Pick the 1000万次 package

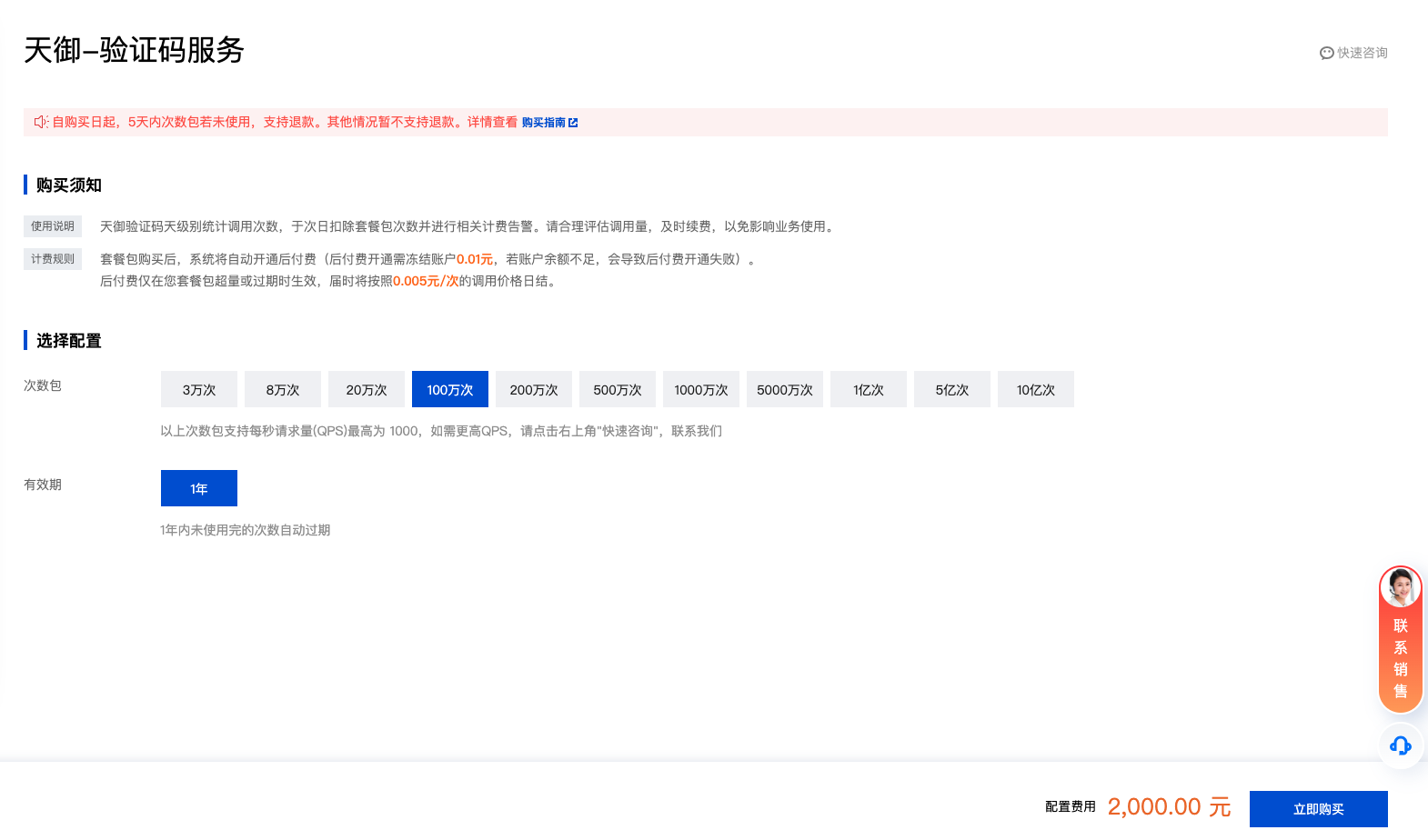pyautogui.click(x=701, y=389)
